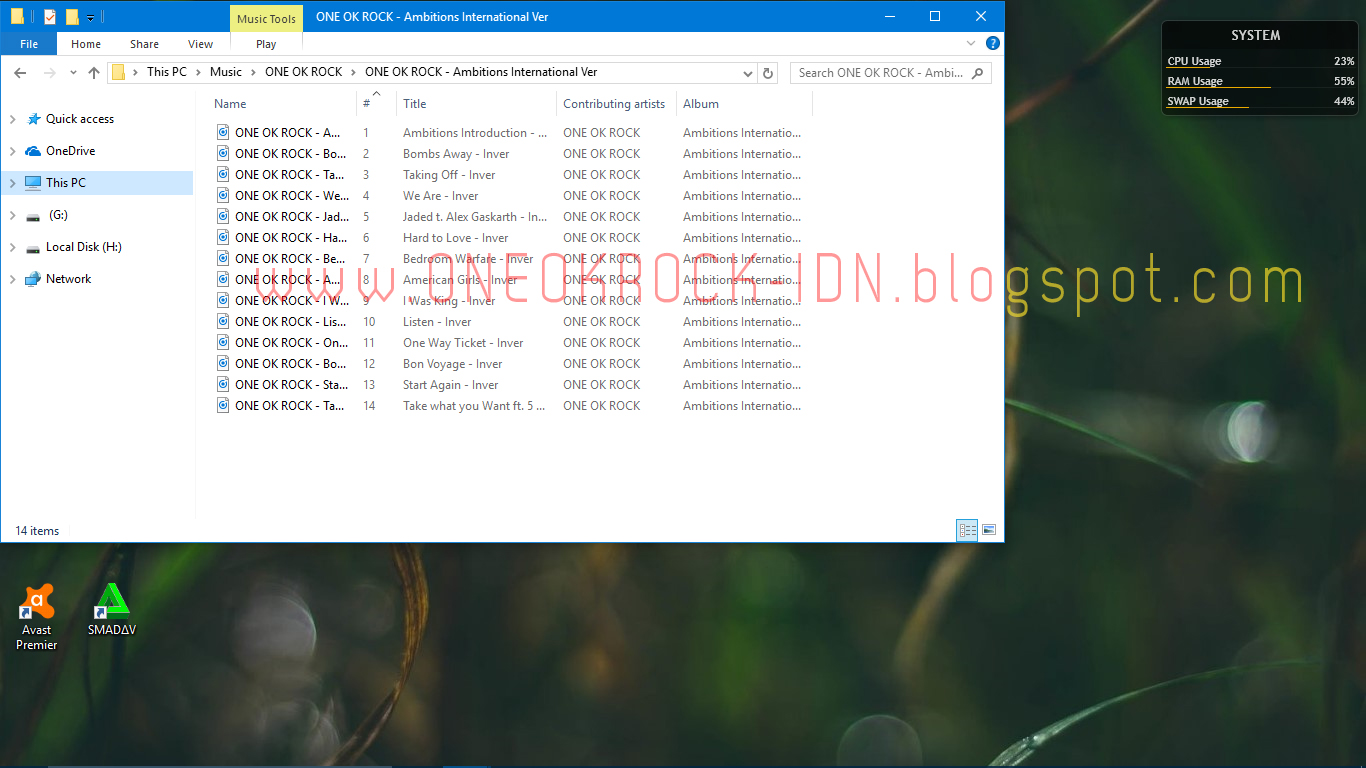The width and height of the screenshot is (1366, 768).
Task: Expand Quick access in navigation pane
Action: click(x=13, y=119)
